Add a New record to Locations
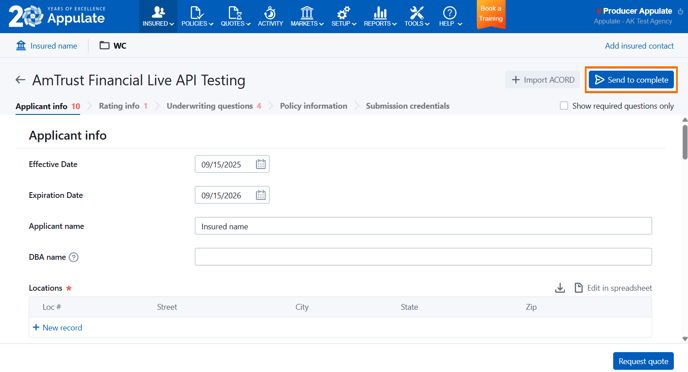The height and width of the screenshot is (372, 688). [x=57, y=328]
